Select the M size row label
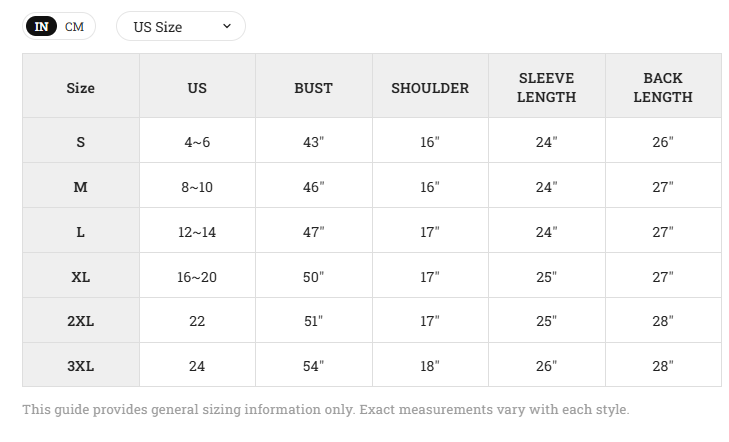The width and height of the screenshot is (729, 442). (x=80, y=187)
